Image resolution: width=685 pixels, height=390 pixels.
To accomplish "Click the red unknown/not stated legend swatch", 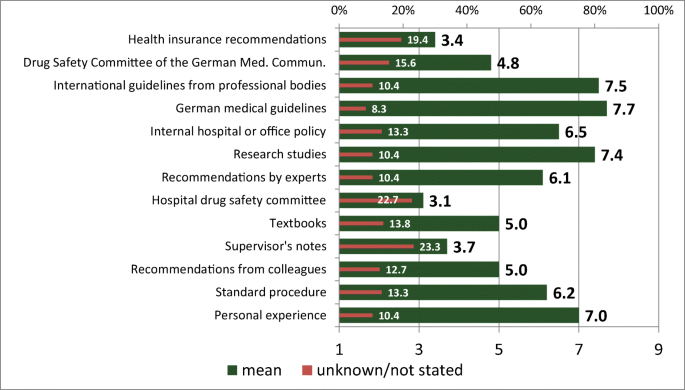I will click(x=307, y=371).
